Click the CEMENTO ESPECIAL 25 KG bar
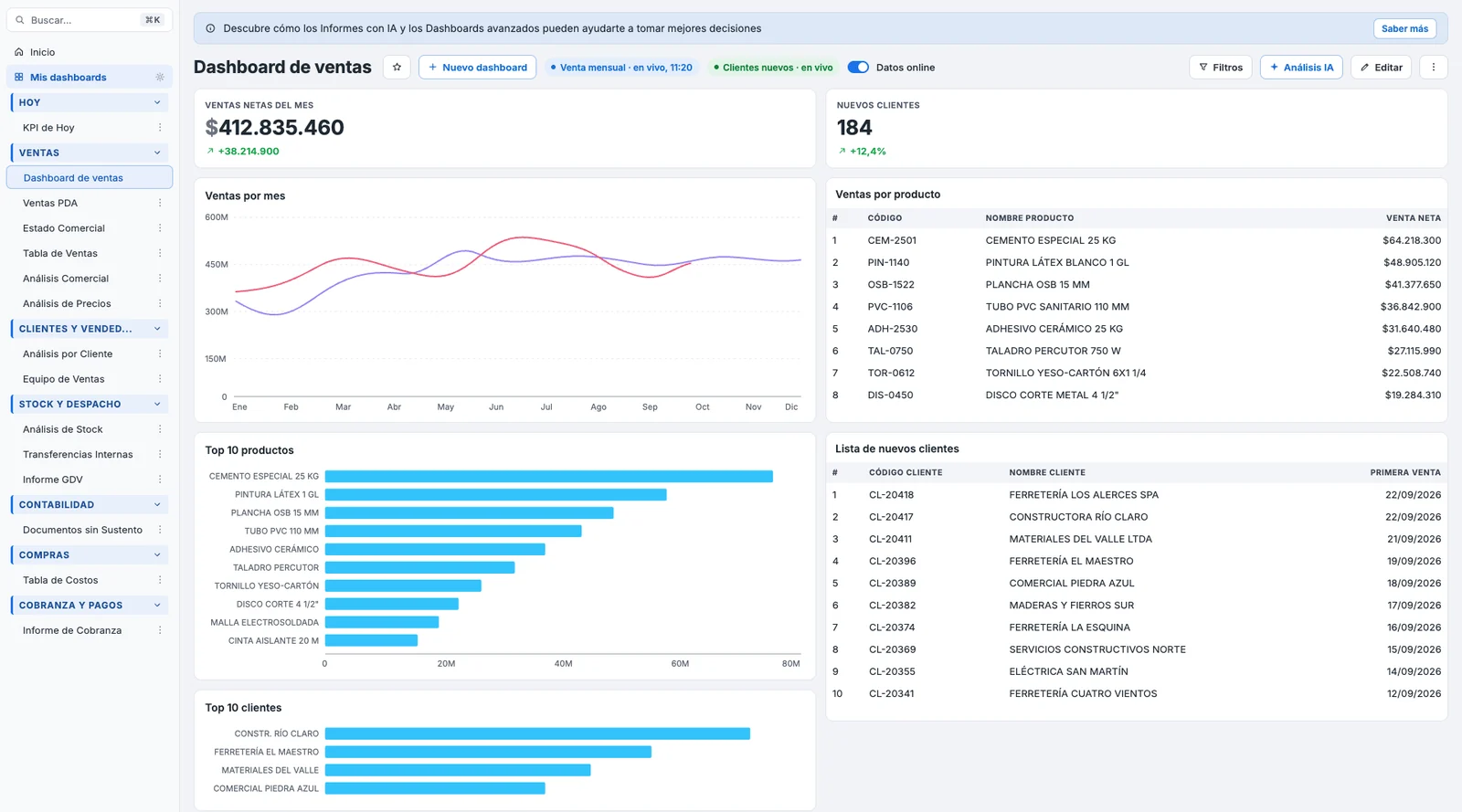1462x812 pixels. coord(548,476)
